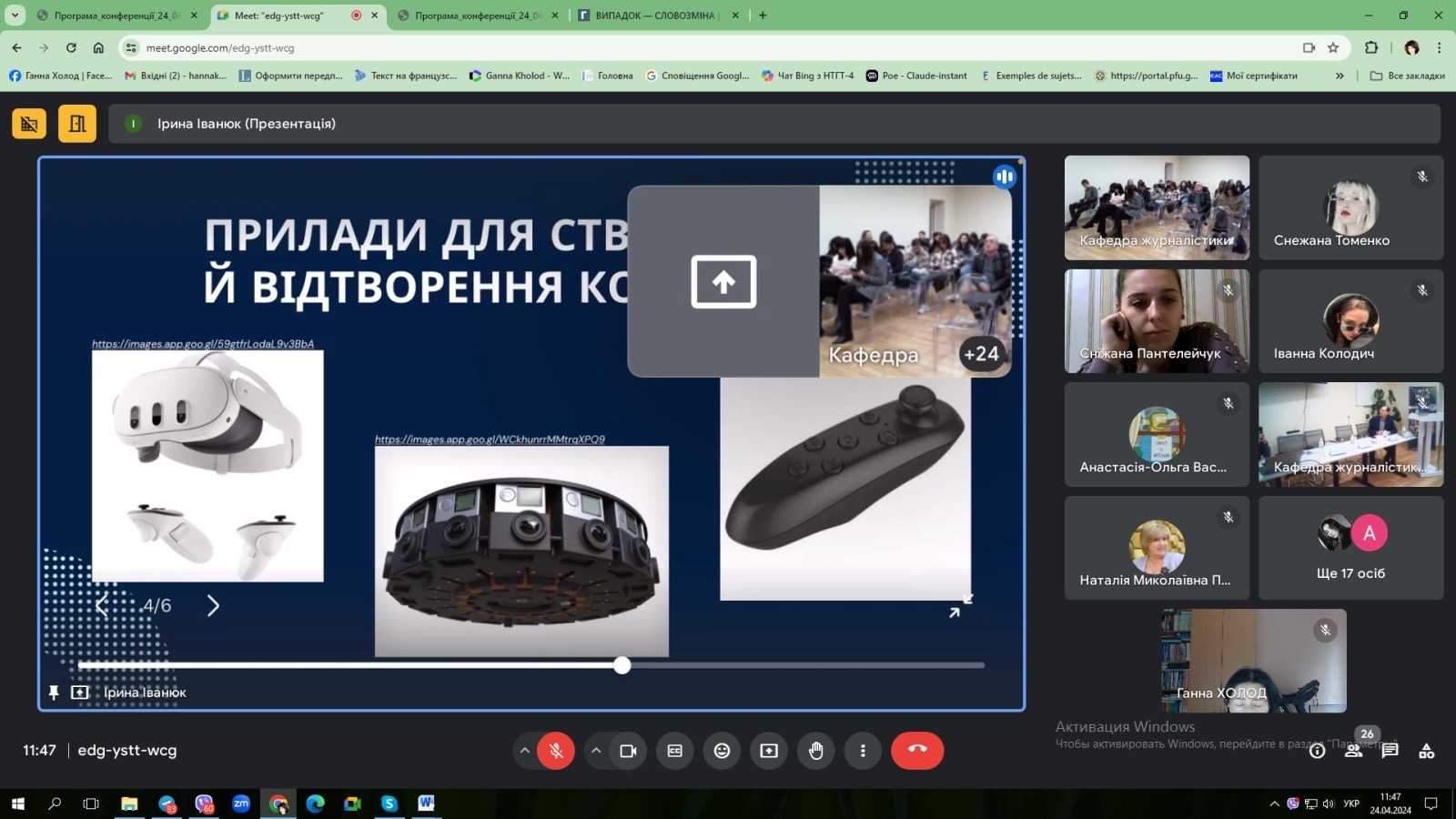Toggle the camera on or off
Viewport: 1456px width, 819px height.
(x=628, y=751)
